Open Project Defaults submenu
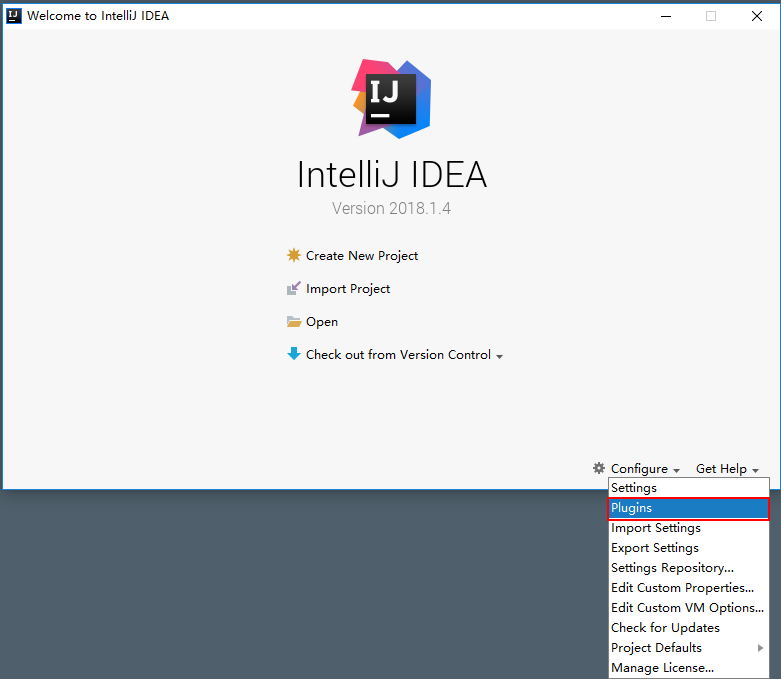 point(689,648)
